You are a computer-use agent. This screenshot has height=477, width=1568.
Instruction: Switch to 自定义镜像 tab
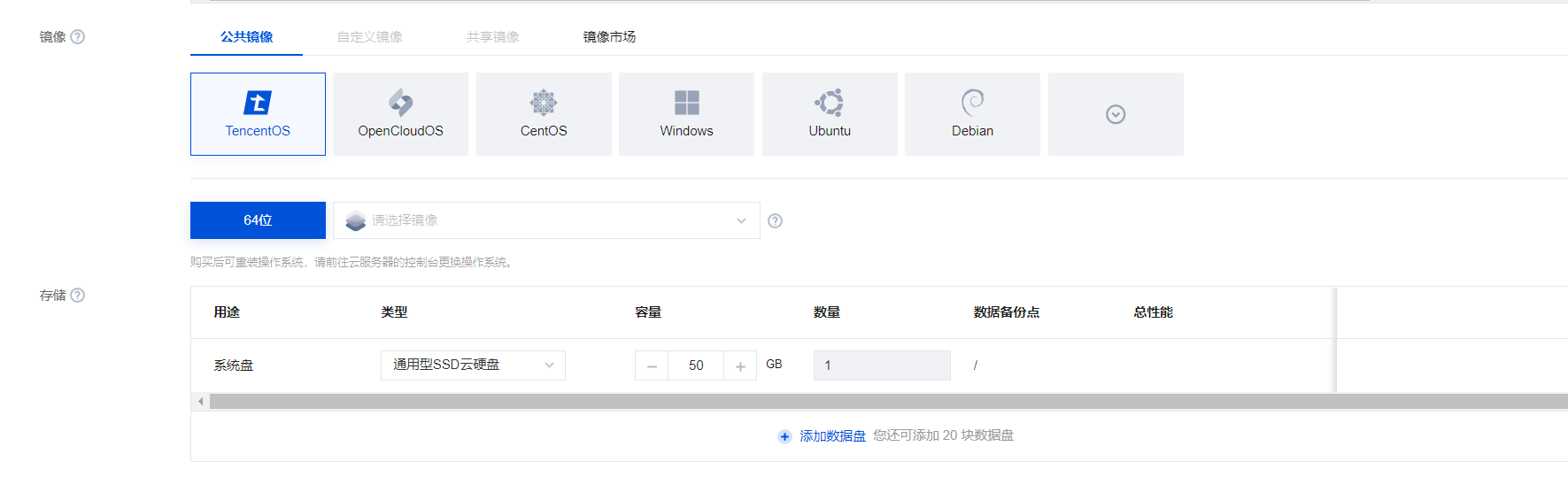tap(369, 37)
